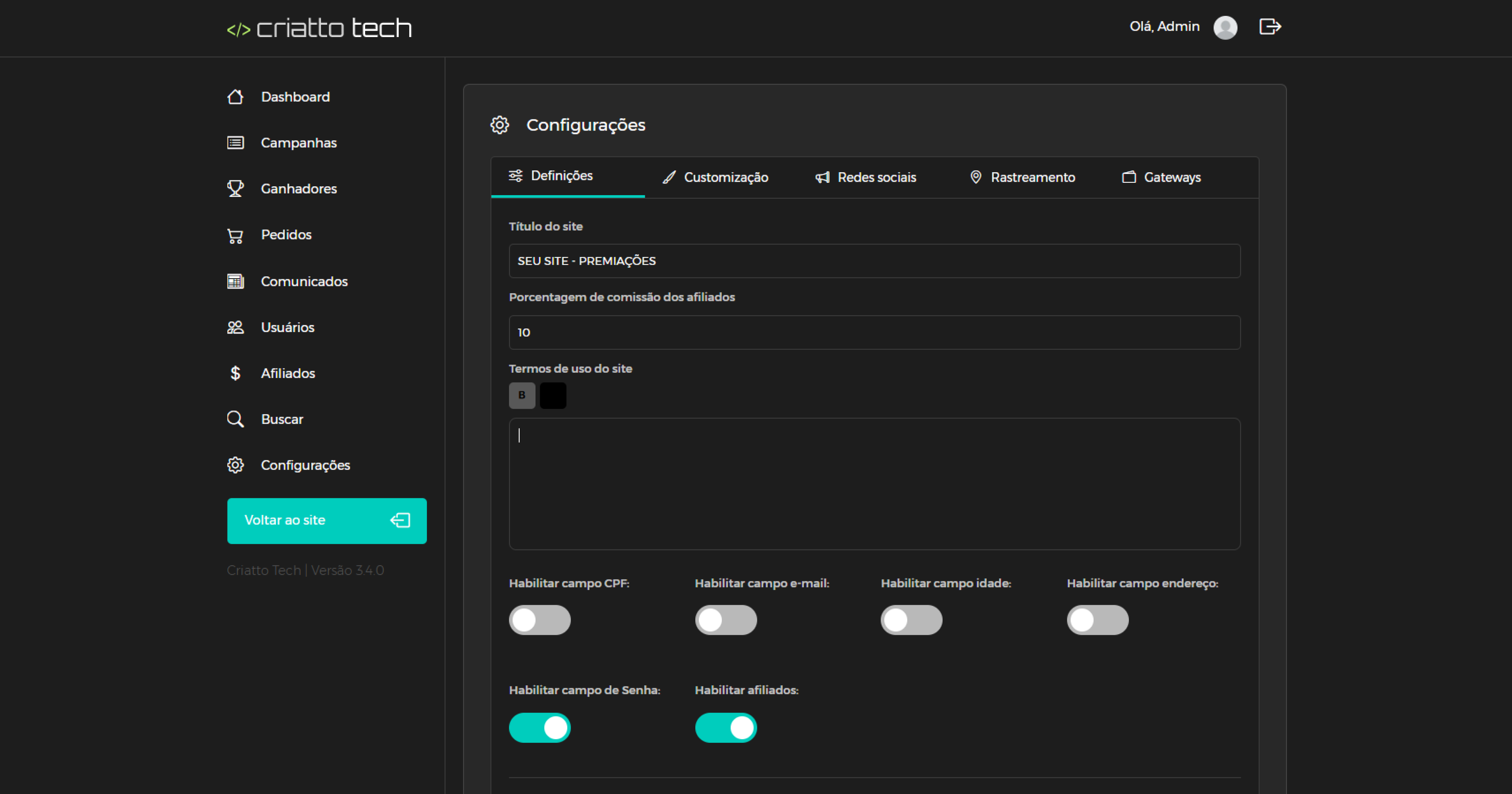Viewport: 1512px width, 794px height.
Task: Click the Comunicados newspaper icon
Action: coord(235,281)
